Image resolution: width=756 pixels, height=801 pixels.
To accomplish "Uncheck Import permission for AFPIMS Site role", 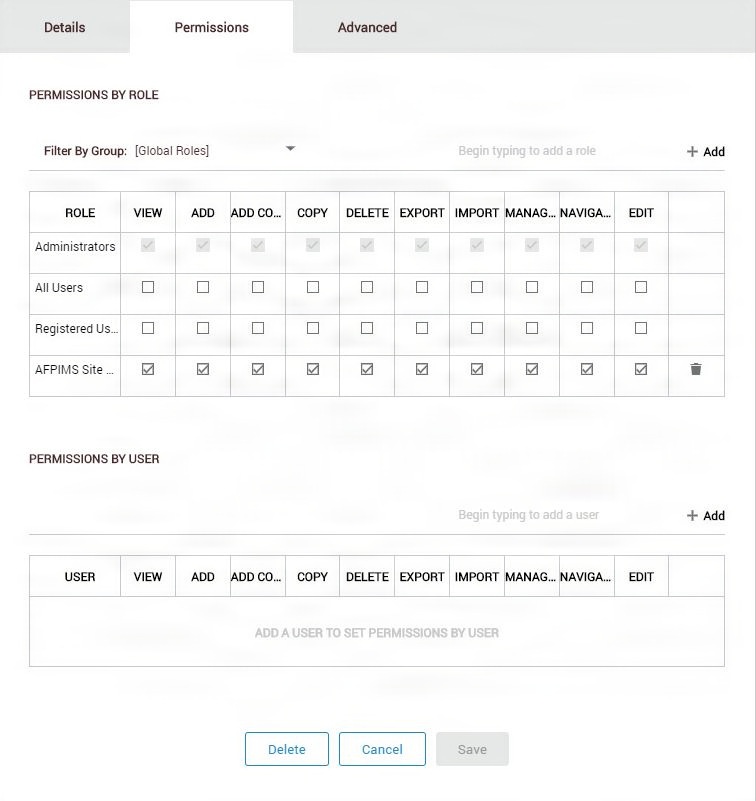I will click(x=477, y=369).
